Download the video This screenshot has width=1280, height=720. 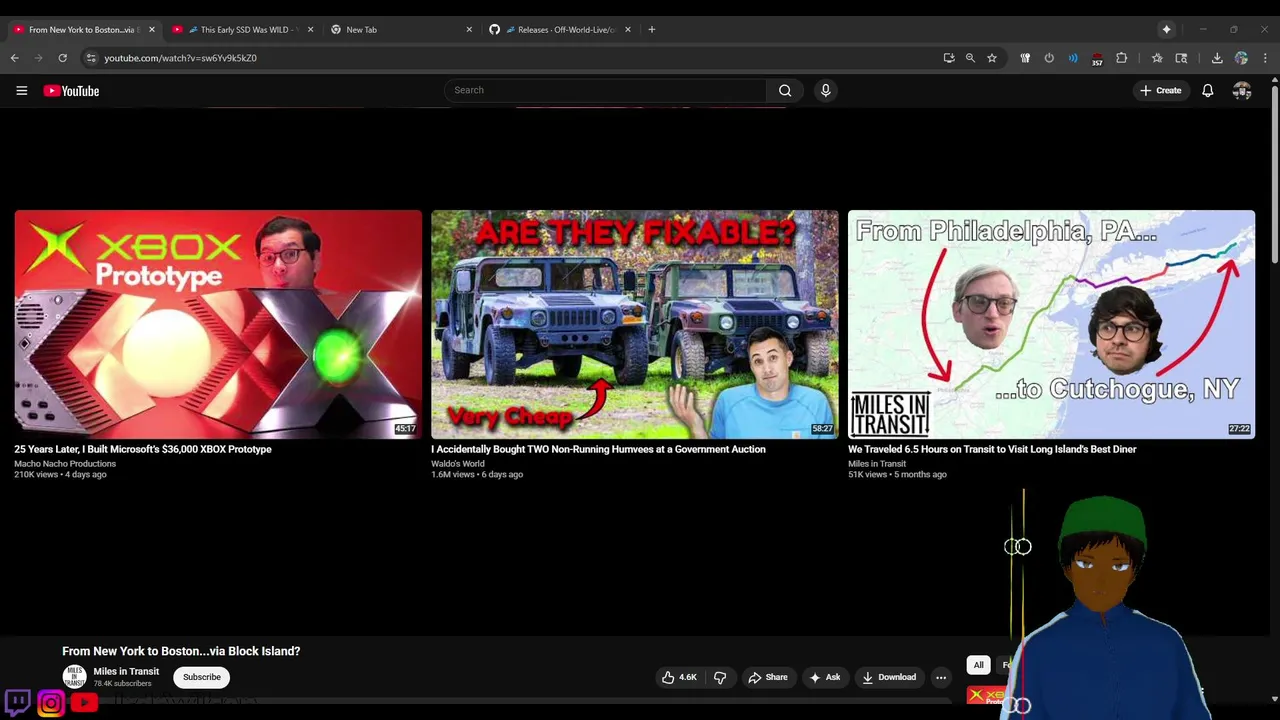[889, 677]
